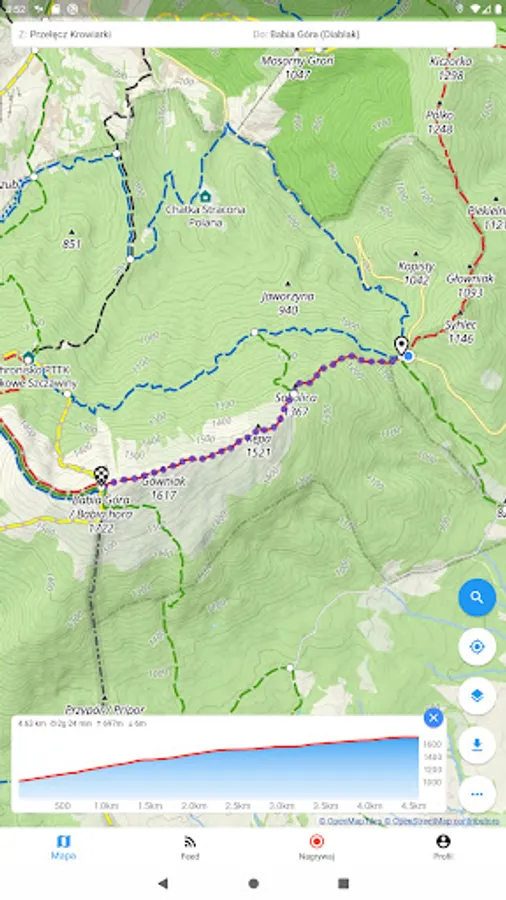The image size is (506, 900).
Task: Select the Chatka Stracona Polana hut icon
Action: [x=205, y=197]
